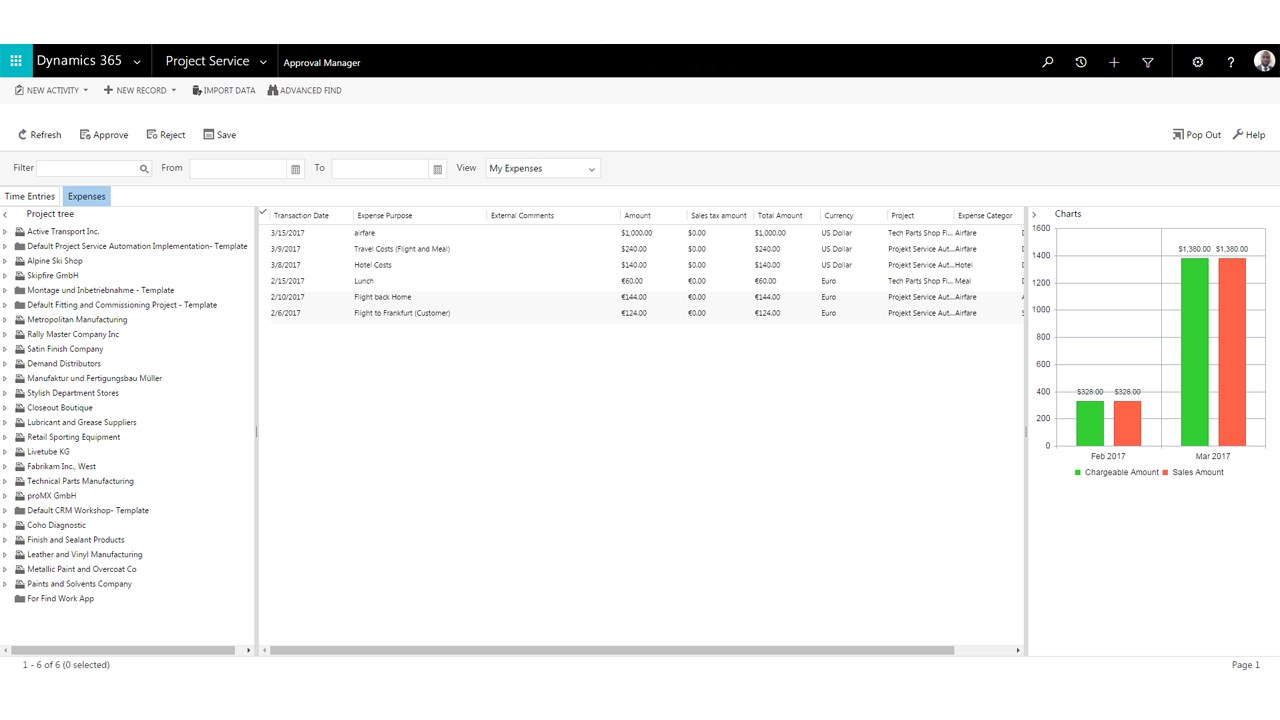Click Refresh in the approval toolbar
The width and height of the screenshot is (1280, 720).
coord(39,135)
